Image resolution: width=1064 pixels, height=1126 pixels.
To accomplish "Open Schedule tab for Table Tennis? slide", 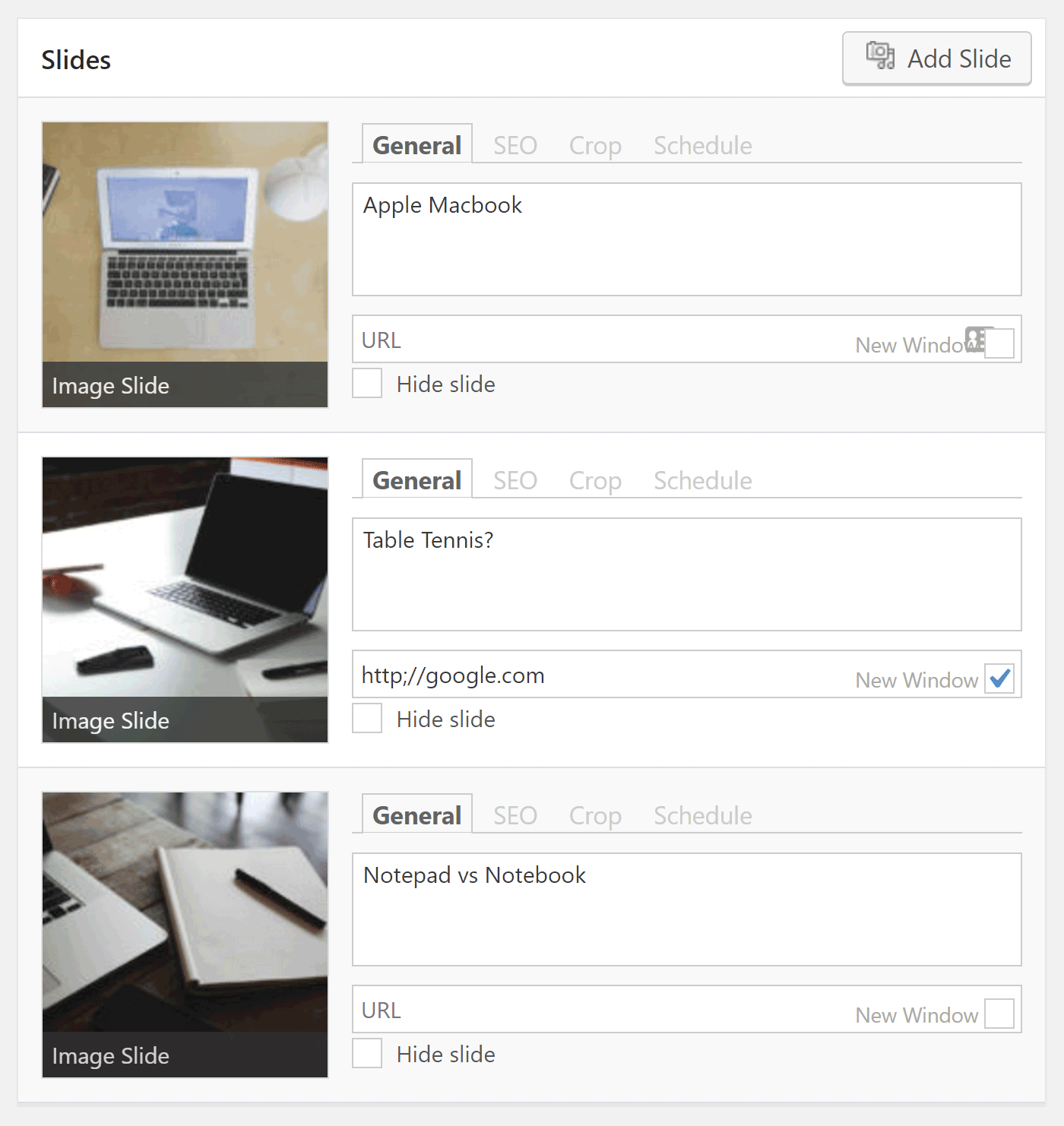I will (703, 480).
